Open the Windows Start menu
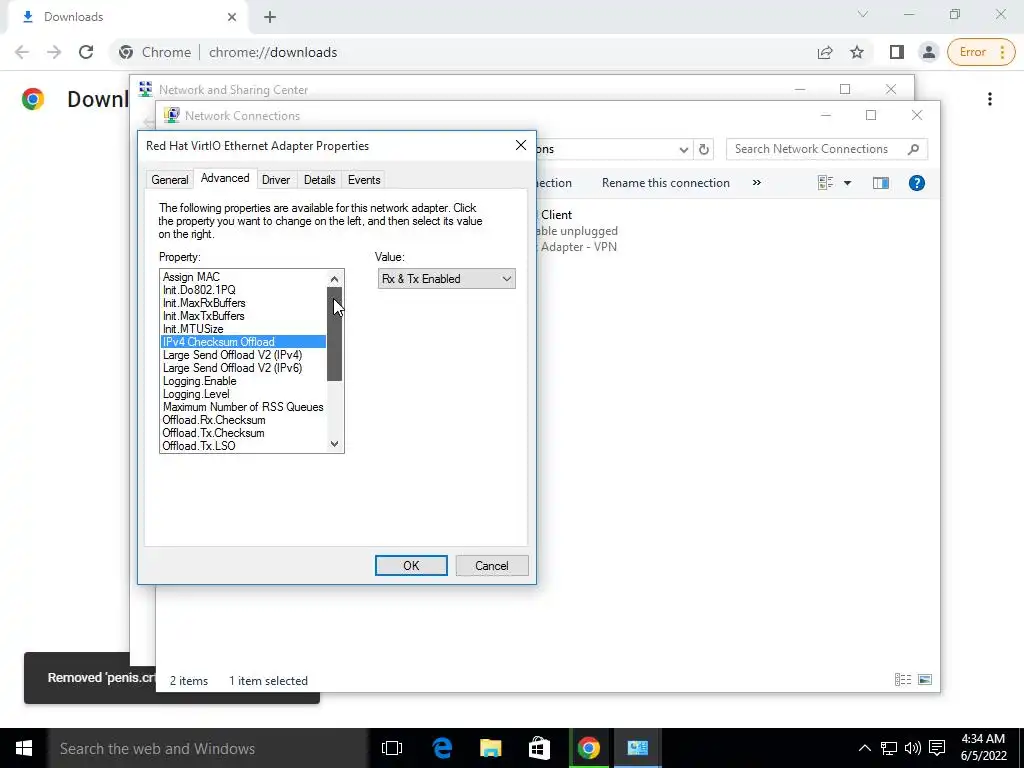The width and height of the screenshot is (1024, 768). tap(24, 748)
